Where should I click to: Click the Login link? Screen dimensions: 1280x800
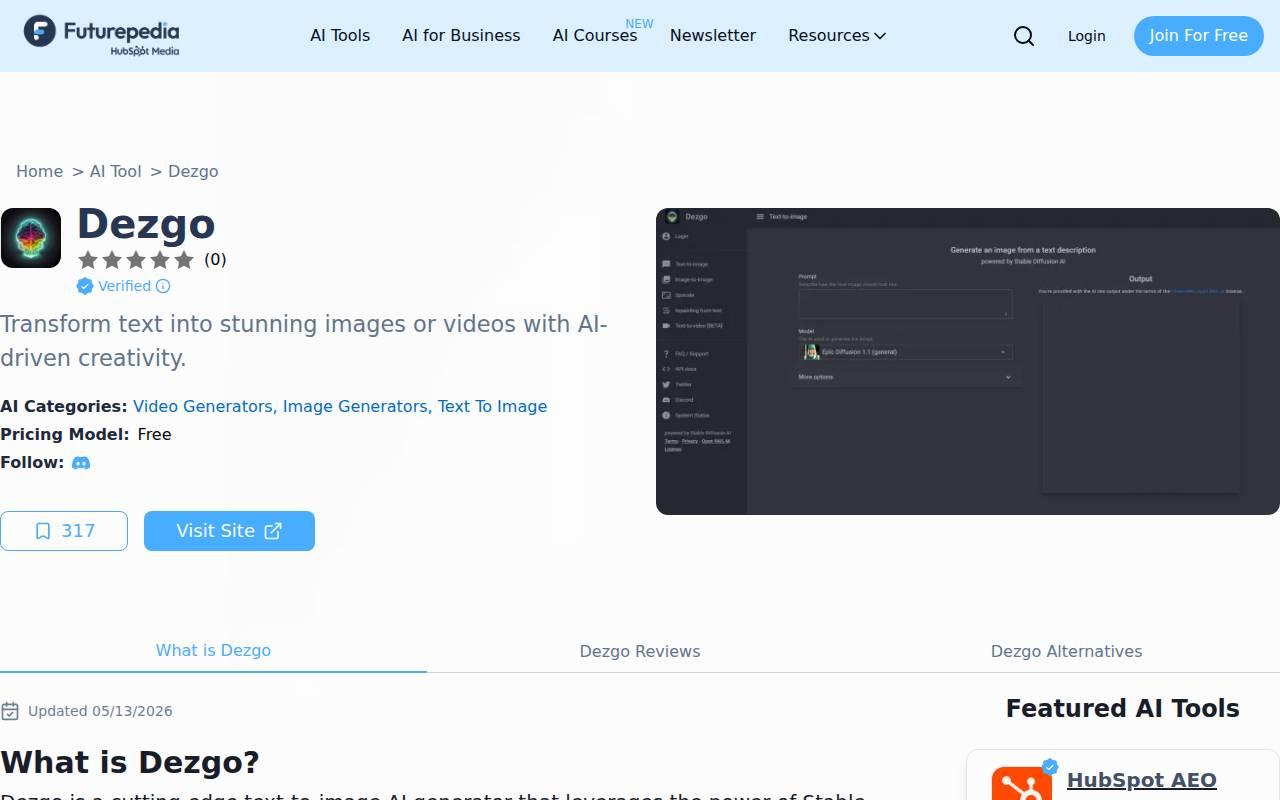tap(1086, 36)
